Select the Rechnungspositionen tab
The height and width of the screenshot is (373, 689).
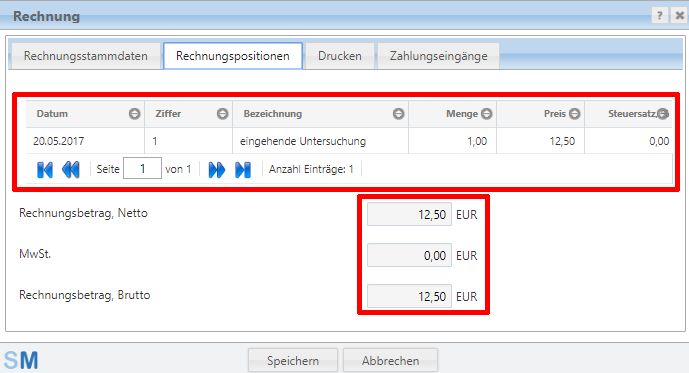(x=233, y=56)
